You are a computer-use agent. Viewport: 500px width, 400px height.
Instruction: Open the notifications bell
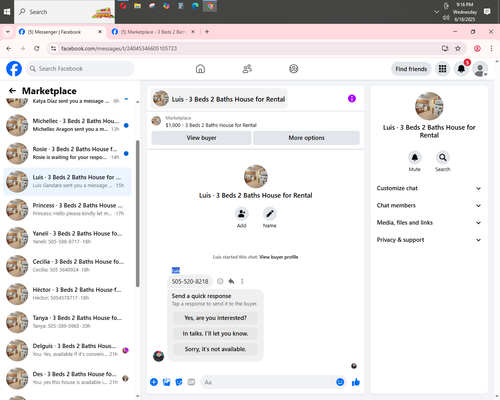pyautogui.click(x=461, y=69)
